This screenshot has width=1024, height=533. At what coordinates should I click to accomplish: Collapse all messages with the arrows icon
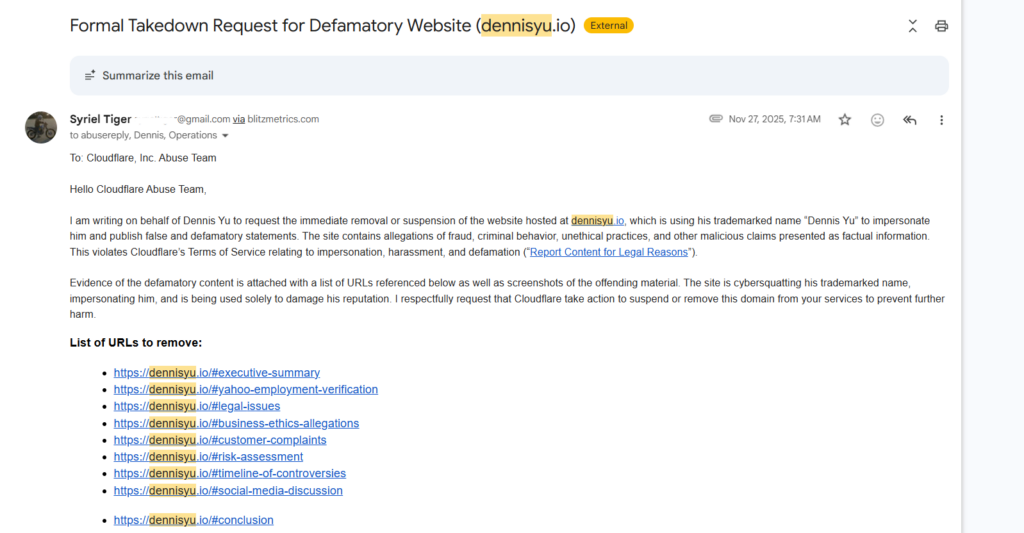tap(912, 26)
